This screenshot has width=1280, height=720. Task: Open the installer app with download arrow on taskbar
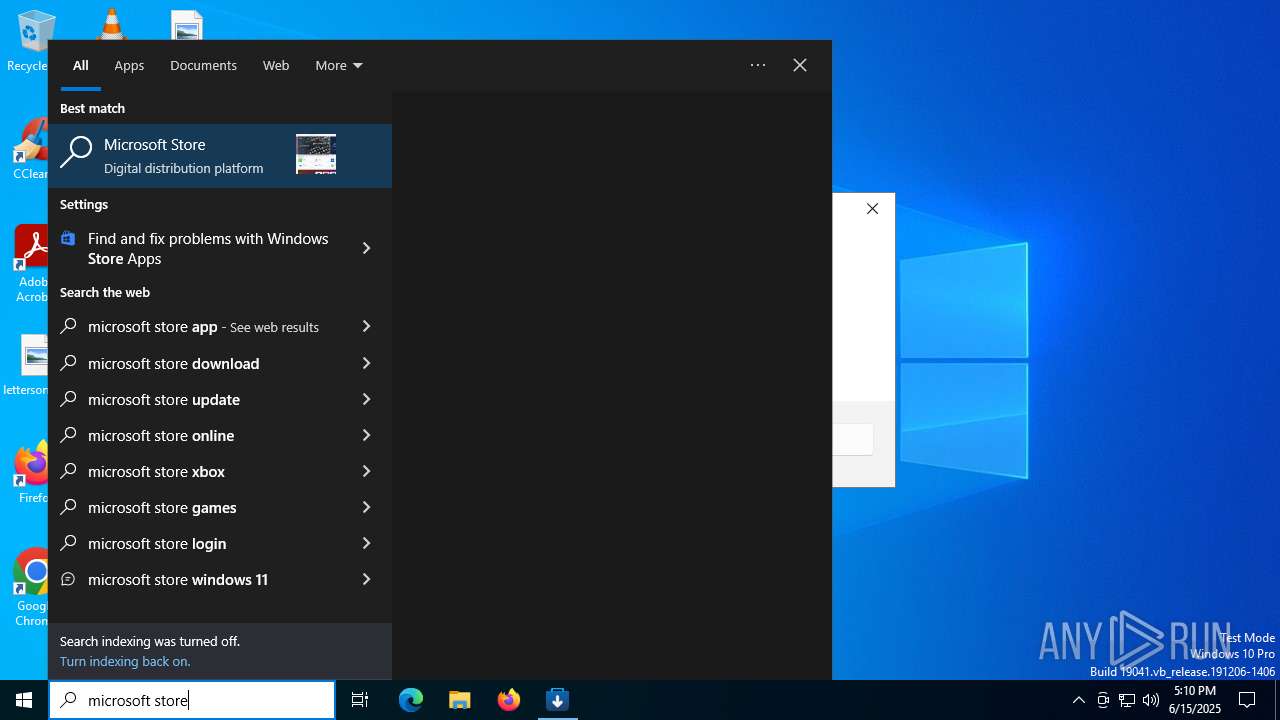click(x=558, y=700)
